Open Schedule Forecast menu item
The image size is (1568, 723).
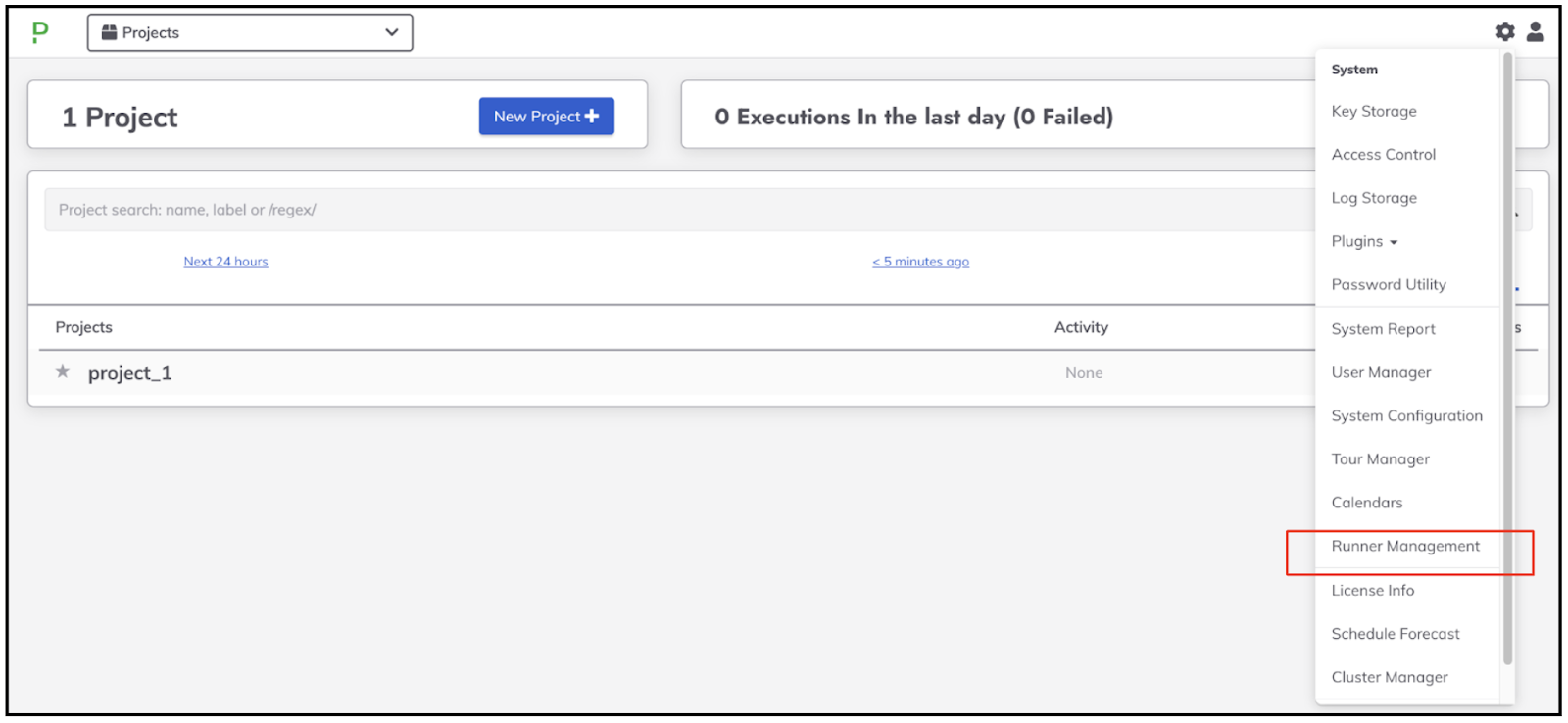(1396, 635)
